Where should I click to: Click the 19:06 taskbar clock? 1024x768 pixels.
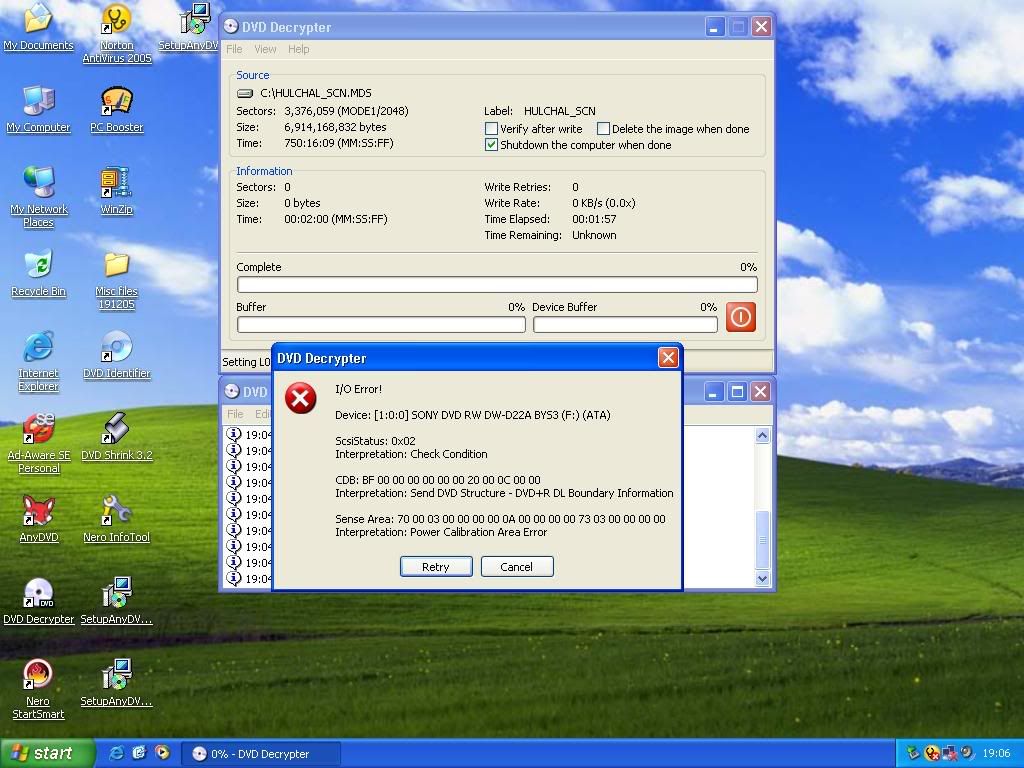coord(997,754)
